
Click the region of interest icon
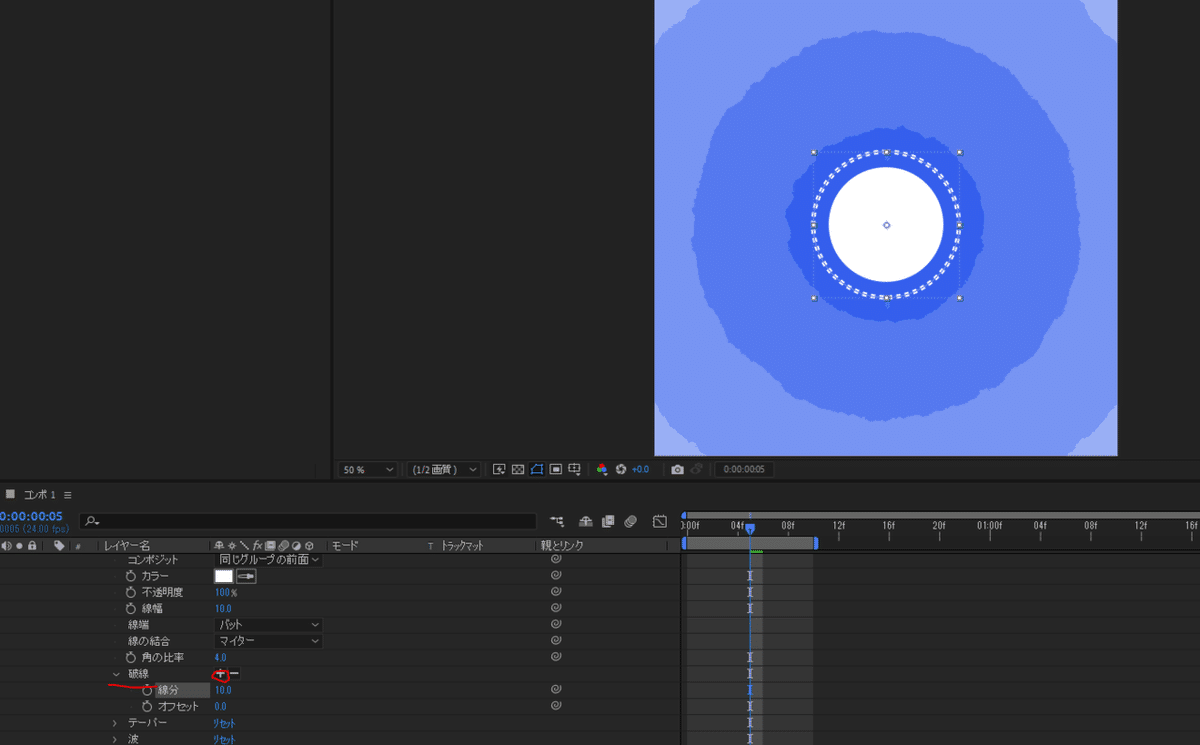[555, 469]
